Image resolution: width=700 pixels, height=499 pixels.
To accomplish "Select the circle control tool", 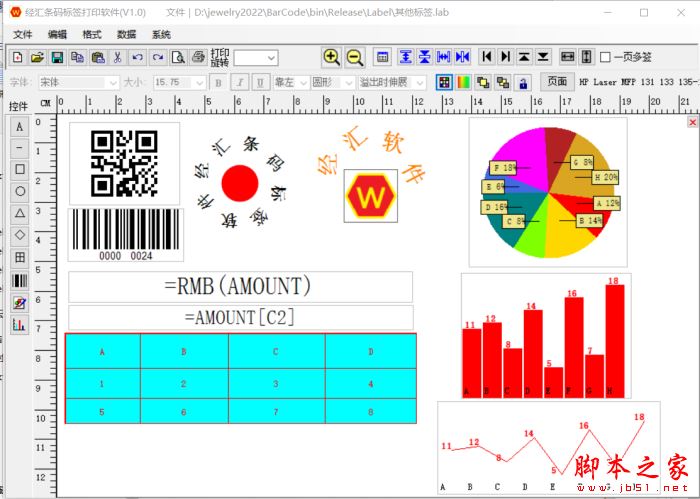I will (x=20, y=191).
